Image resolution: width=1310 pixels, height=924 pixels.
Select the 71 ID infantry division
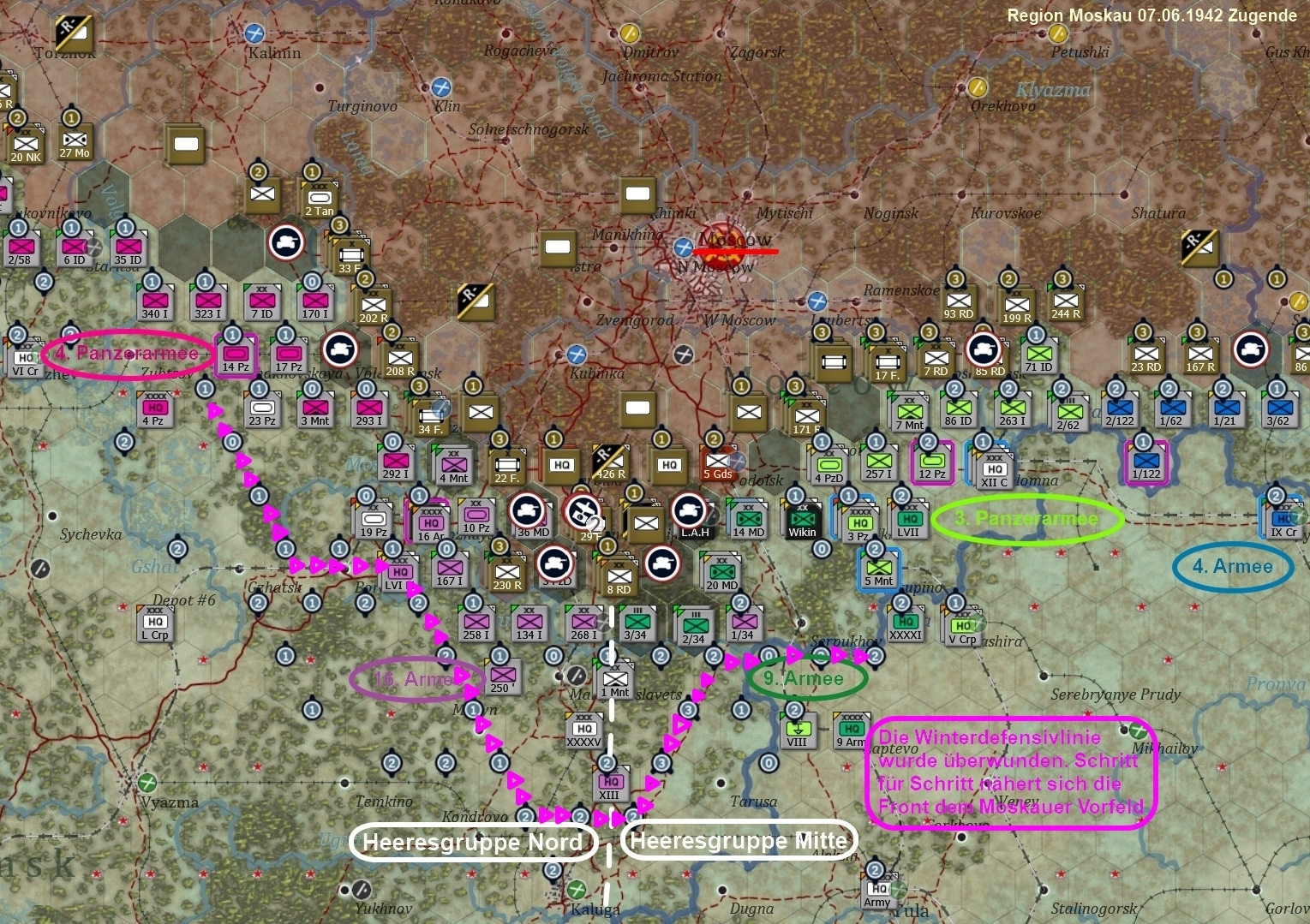(1038, 355)
